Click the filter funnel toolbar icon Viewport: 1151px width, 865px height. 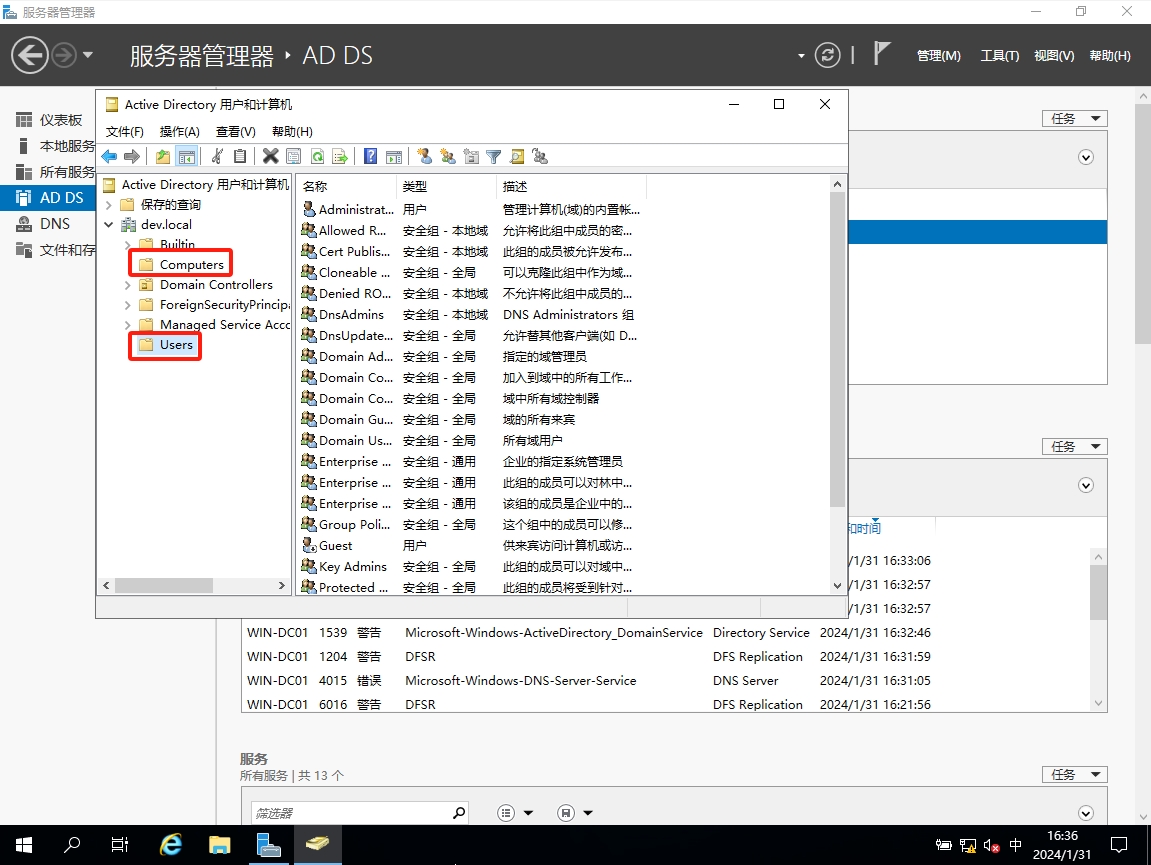tap(494, 156)
